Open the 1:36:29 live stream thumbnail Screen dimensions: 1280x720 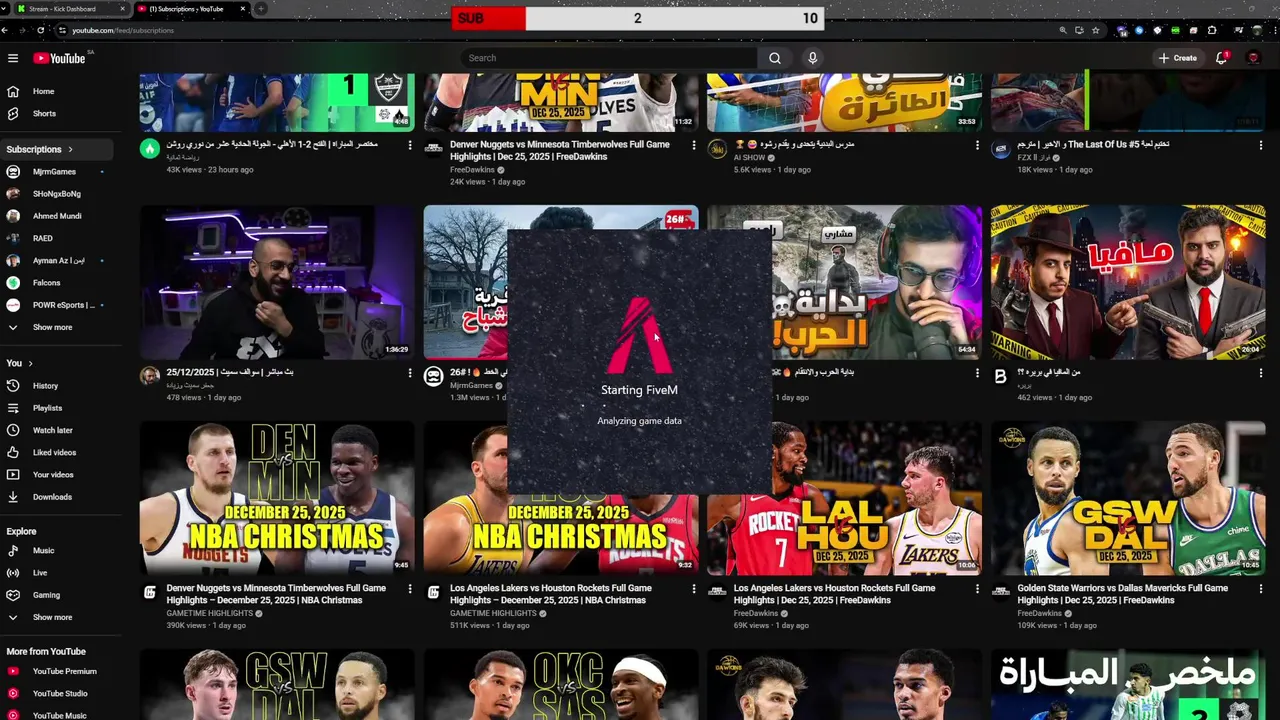click(x=277, y=282)
